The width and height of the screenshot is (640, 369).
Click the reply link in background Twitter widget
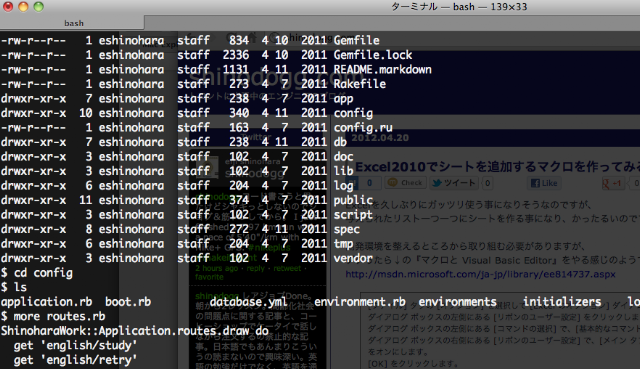coord(256,268)
